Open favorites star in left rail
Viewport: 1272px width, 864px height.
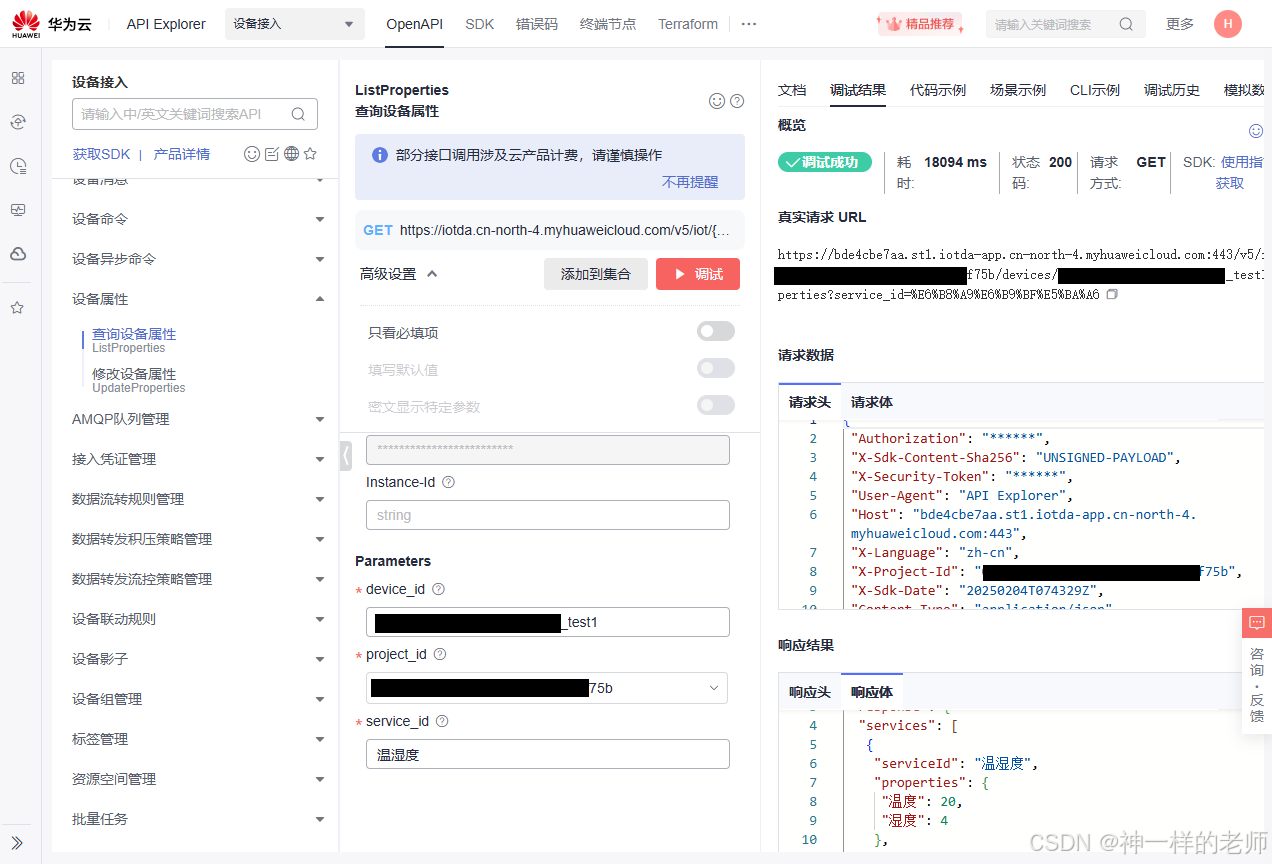coord(18,307)
